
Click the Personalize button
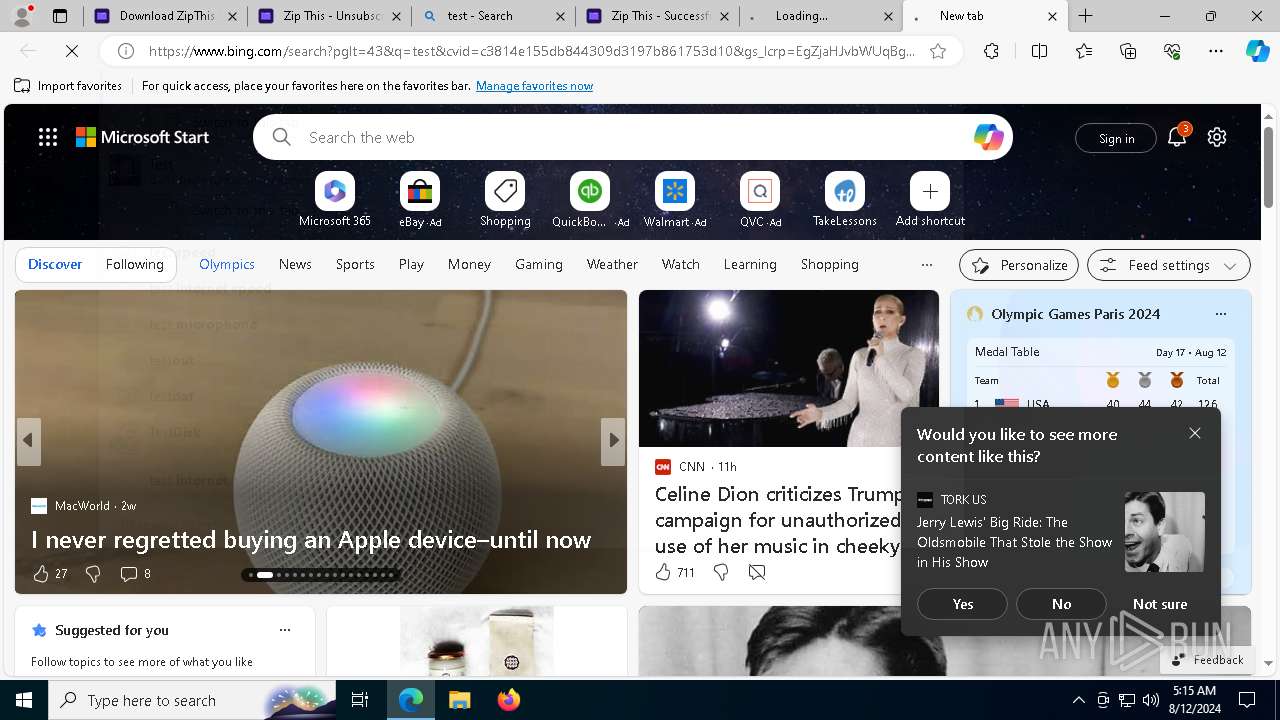coord(1019,265)
